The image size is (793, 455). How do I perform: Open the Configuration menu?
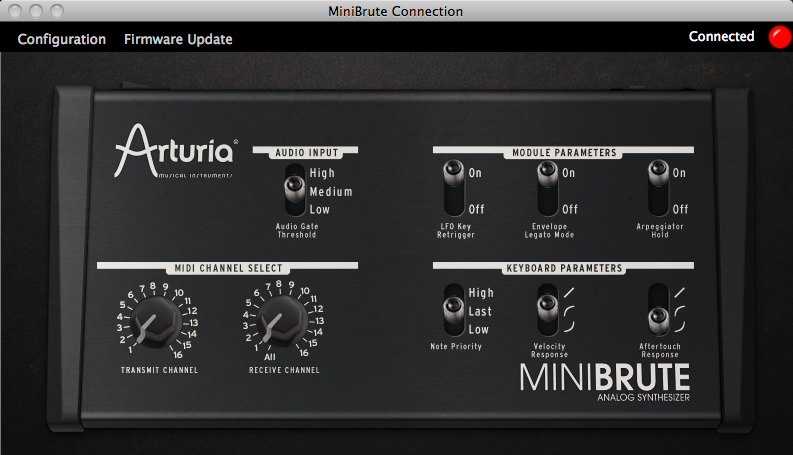pyautogui.click(x=62, y=39)
